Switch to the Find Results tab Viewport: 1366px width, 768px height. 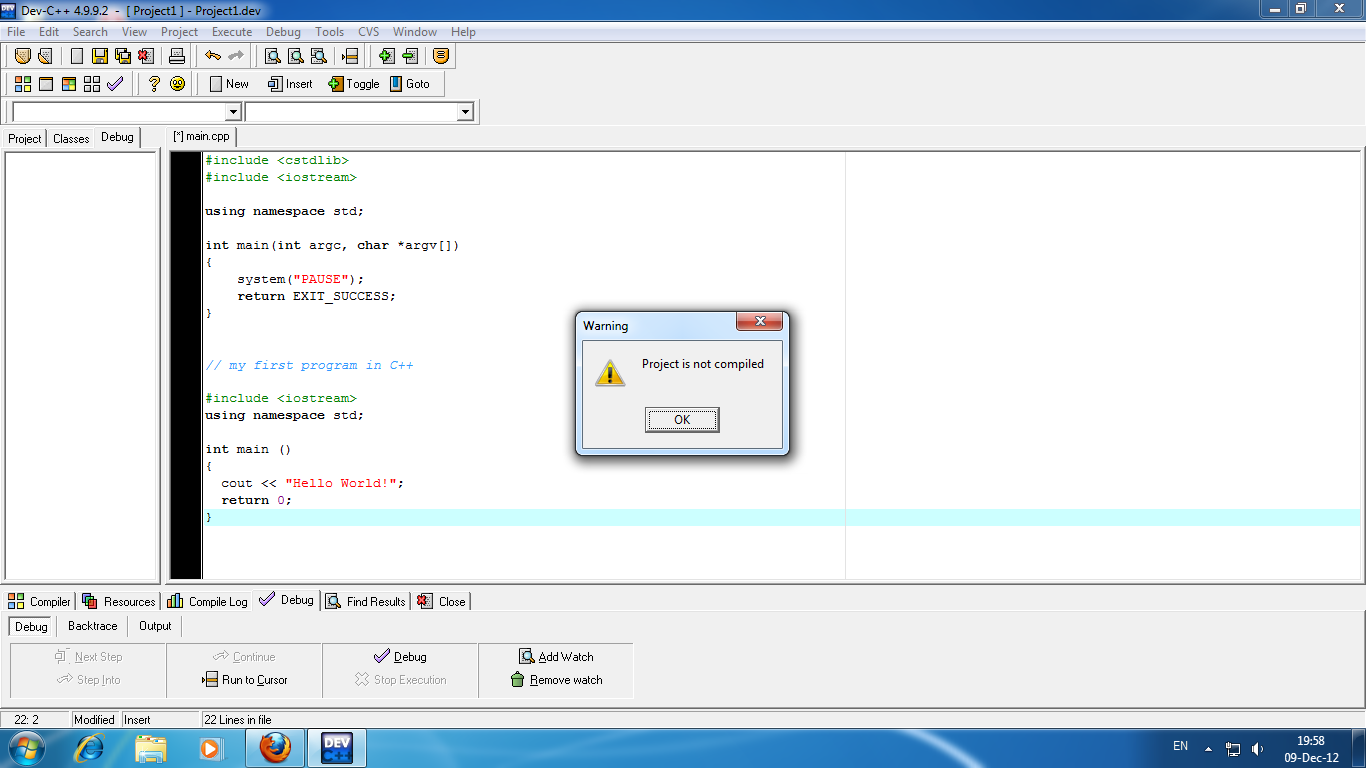(x=365, y=601)
